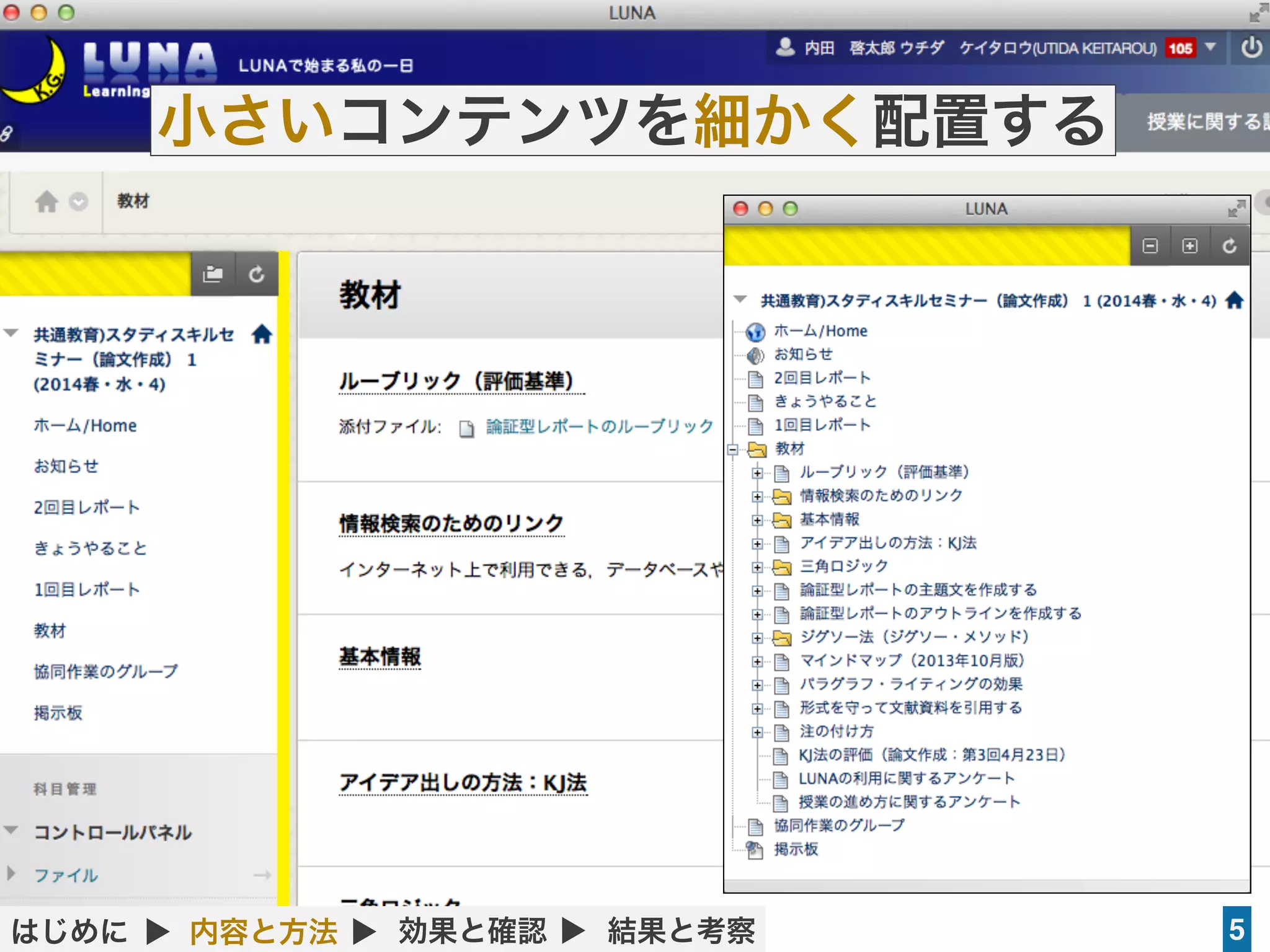
Task: Collapse the コントロールパネル section triangle
Action: click(11, 829)
